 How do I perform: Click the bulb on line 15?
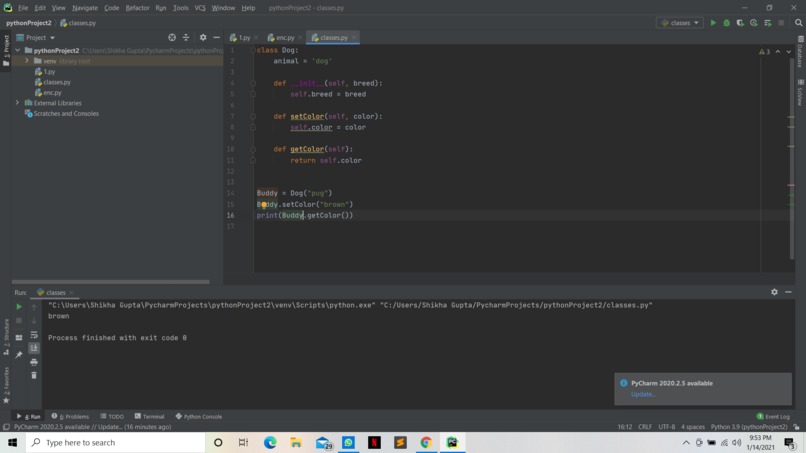(x=264, y=205)
